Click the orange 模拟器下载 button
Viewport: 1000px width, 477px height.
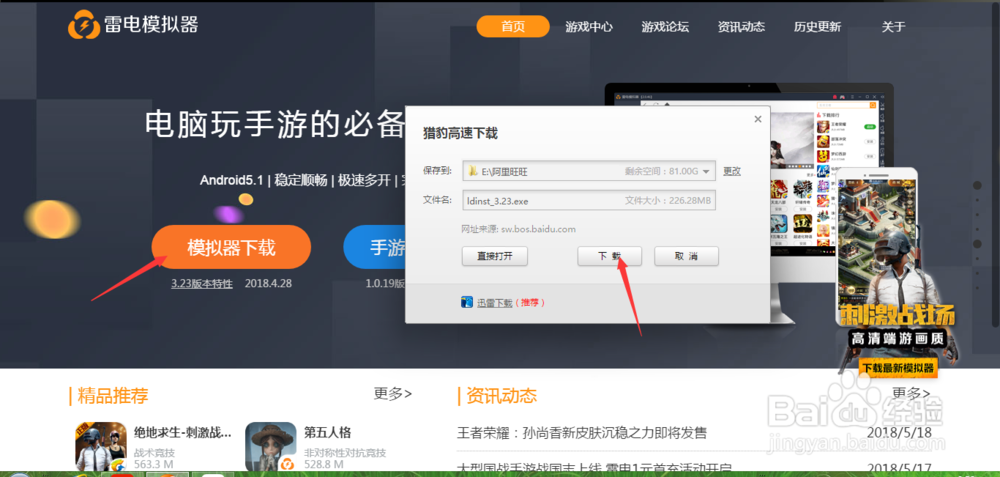(231, 247)
